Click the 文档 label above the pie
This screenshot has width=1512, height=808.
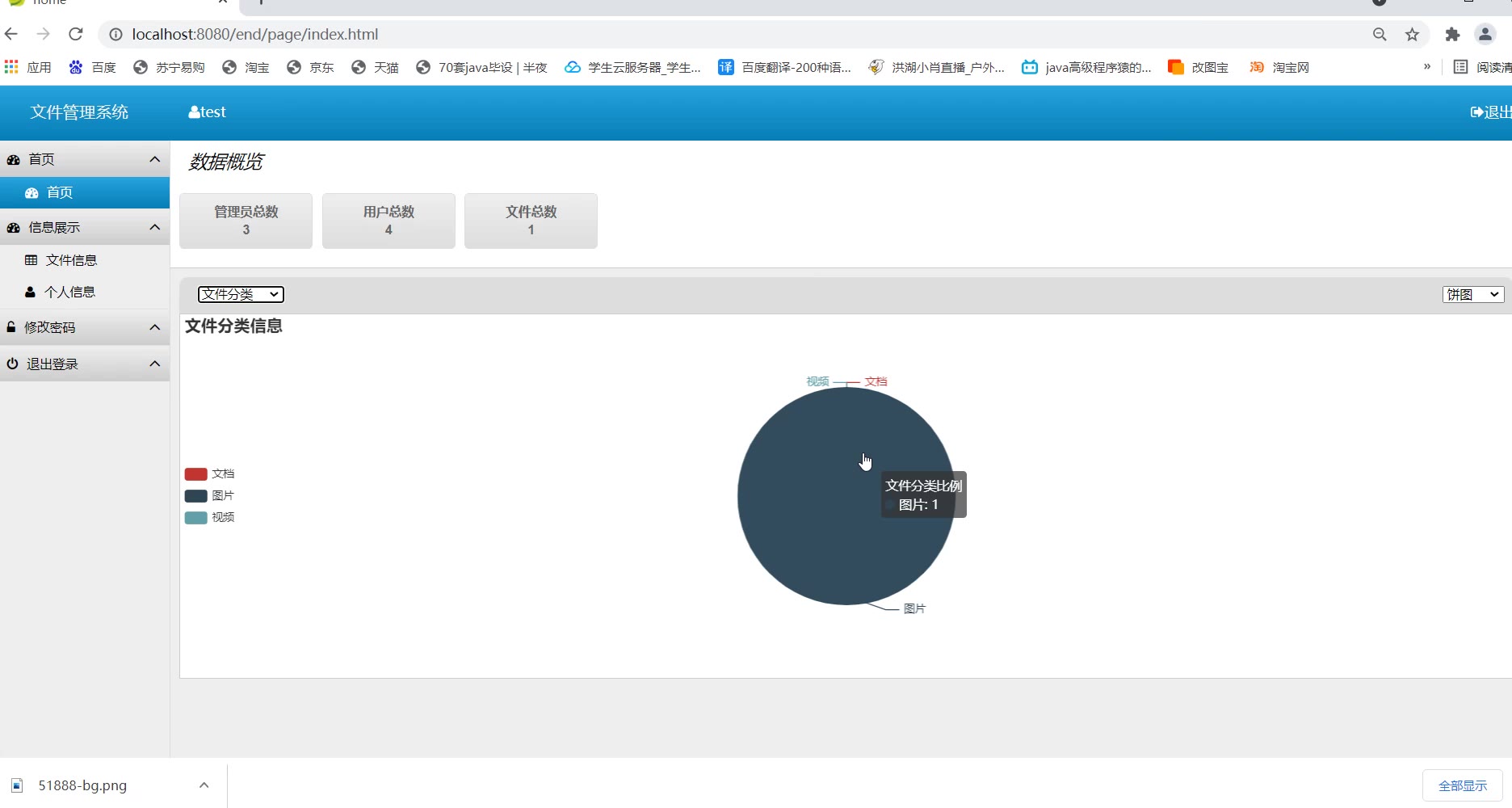pyautogui.click(x=876, y=381)
